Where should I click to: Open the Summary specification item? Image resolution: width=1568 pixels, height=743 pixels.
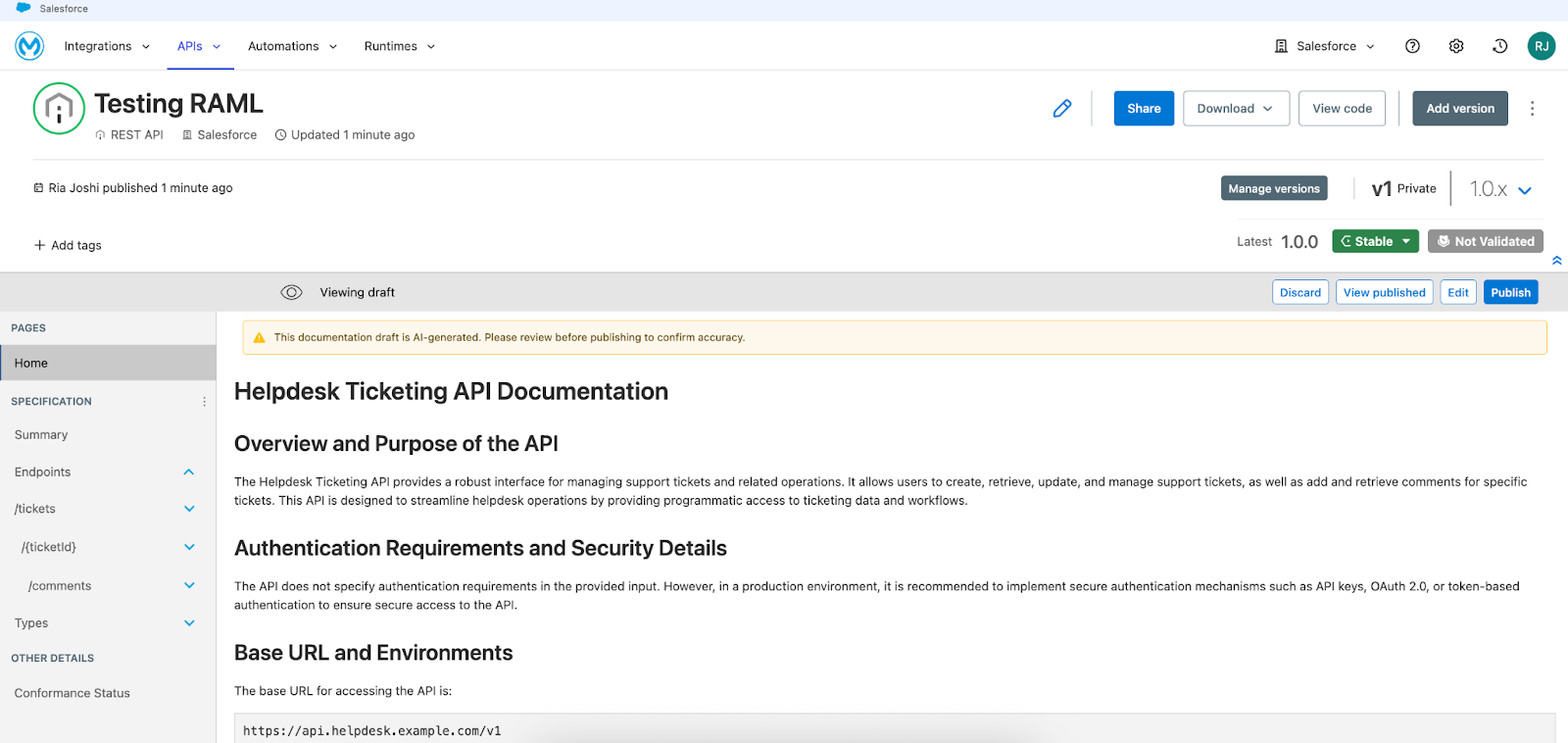click(41, 435)
